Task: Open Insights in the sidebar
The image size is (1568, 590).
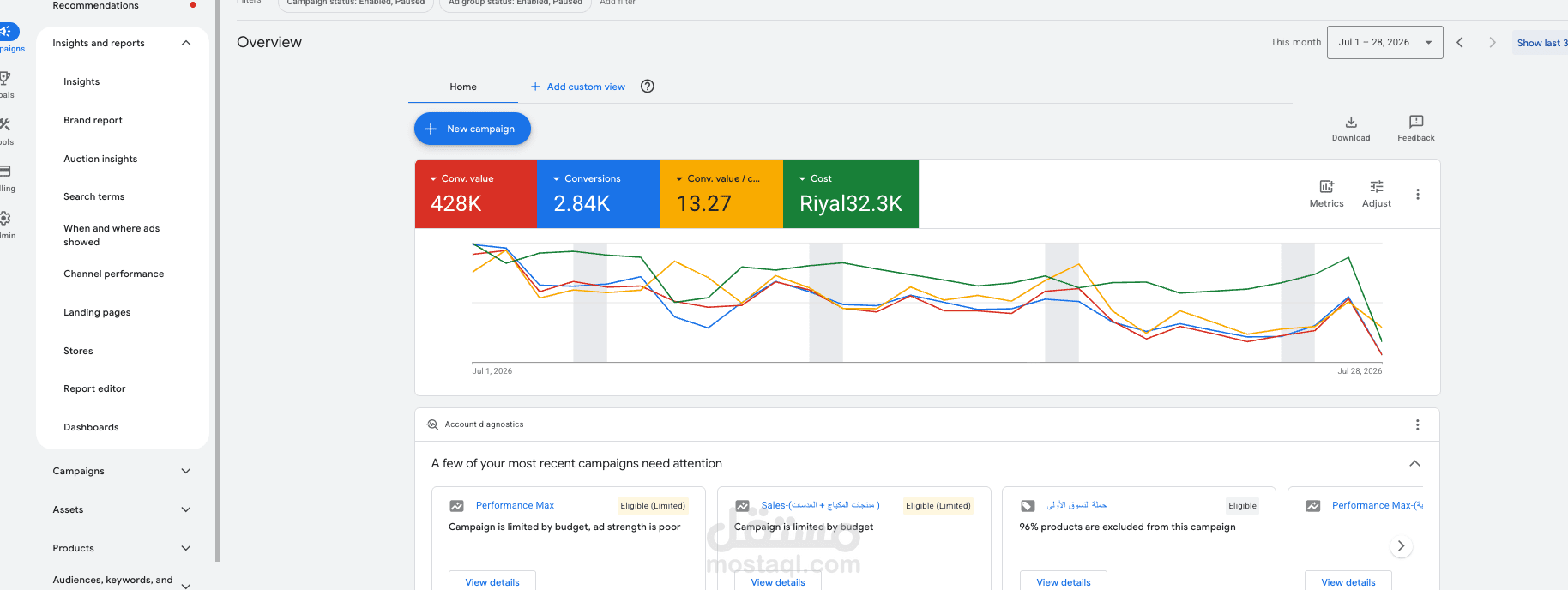Action: click(x=81, y=81)
